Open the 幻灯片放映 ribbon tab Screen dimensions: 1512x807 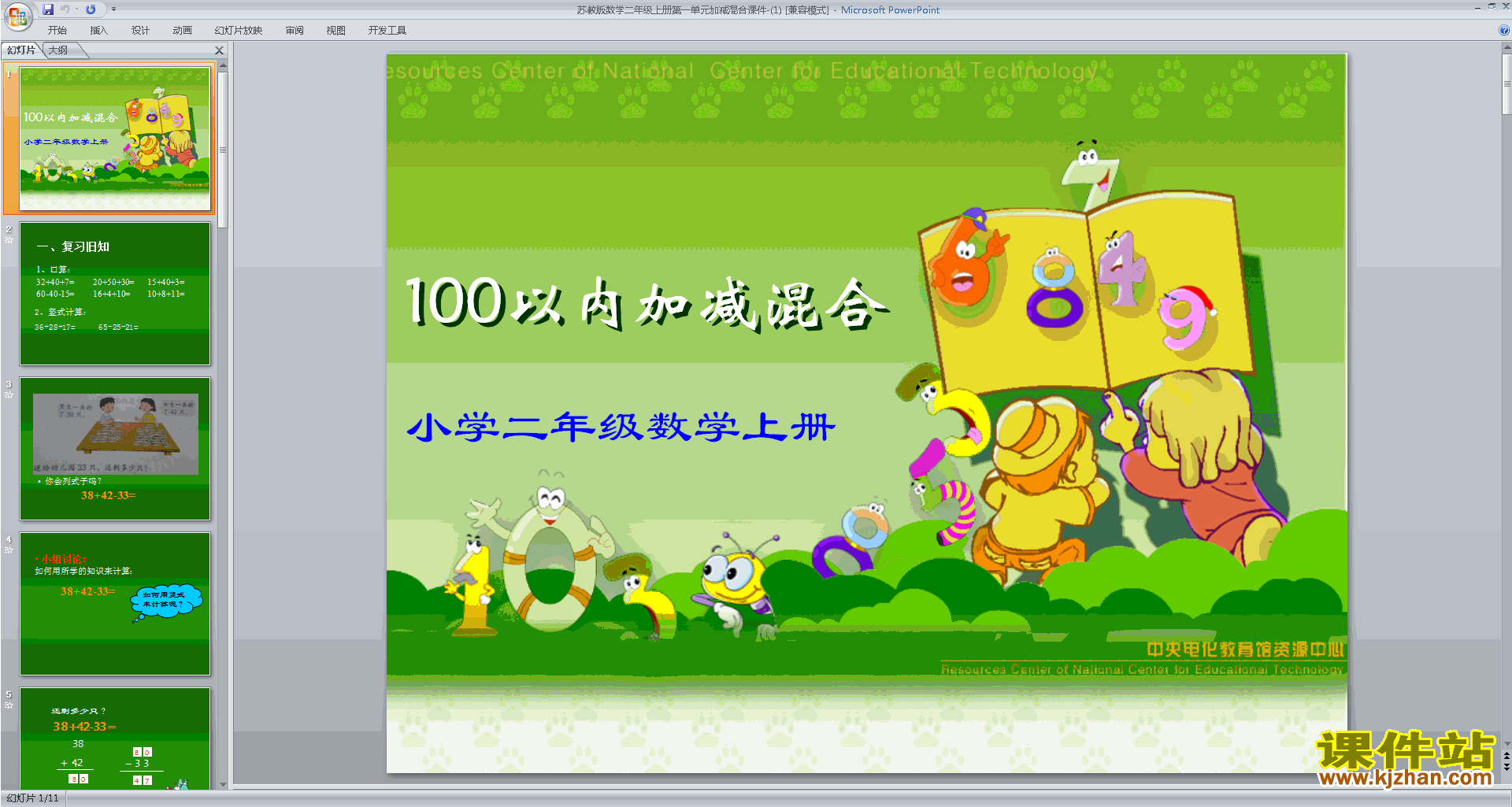pyautogui.click(x=238, y=31)
